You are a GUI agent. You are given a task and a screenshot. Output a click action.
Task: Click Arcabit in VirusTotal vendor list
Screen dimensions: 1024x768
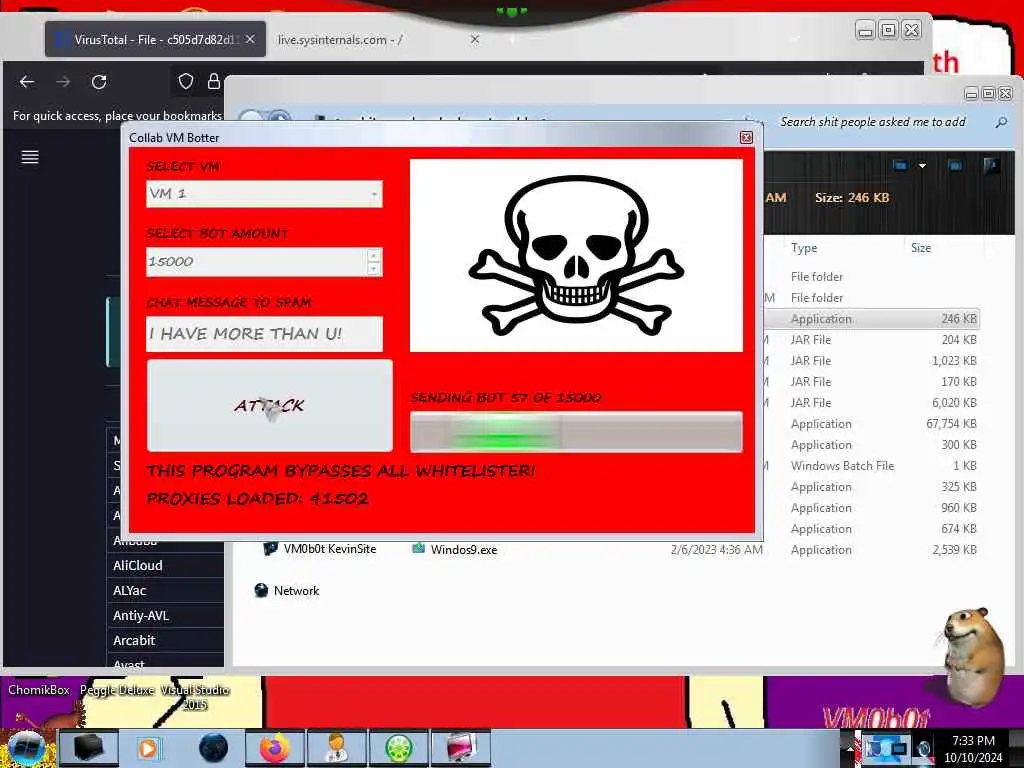[134, 640]
